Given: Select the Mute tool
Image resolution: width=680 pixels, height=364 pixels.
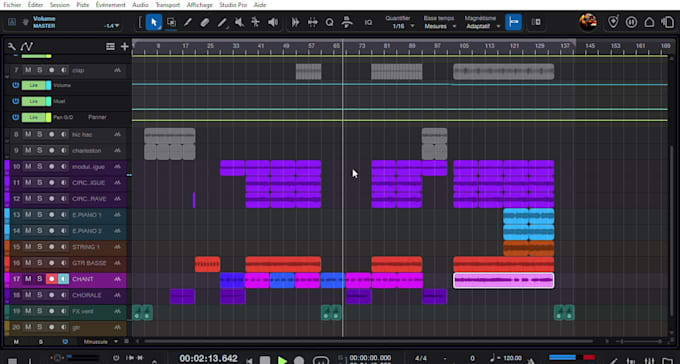Looking at the screenshot, I should click(x=239, y=22).
